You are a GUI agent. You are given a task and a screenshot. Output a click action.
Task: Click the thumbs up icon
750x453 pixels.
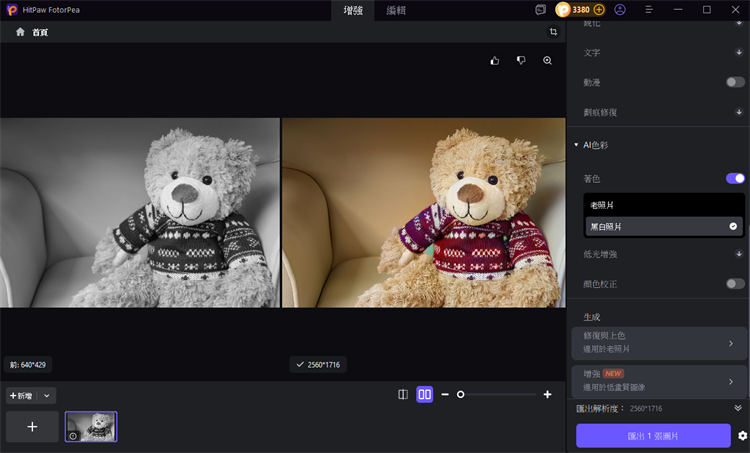point(495,60)
